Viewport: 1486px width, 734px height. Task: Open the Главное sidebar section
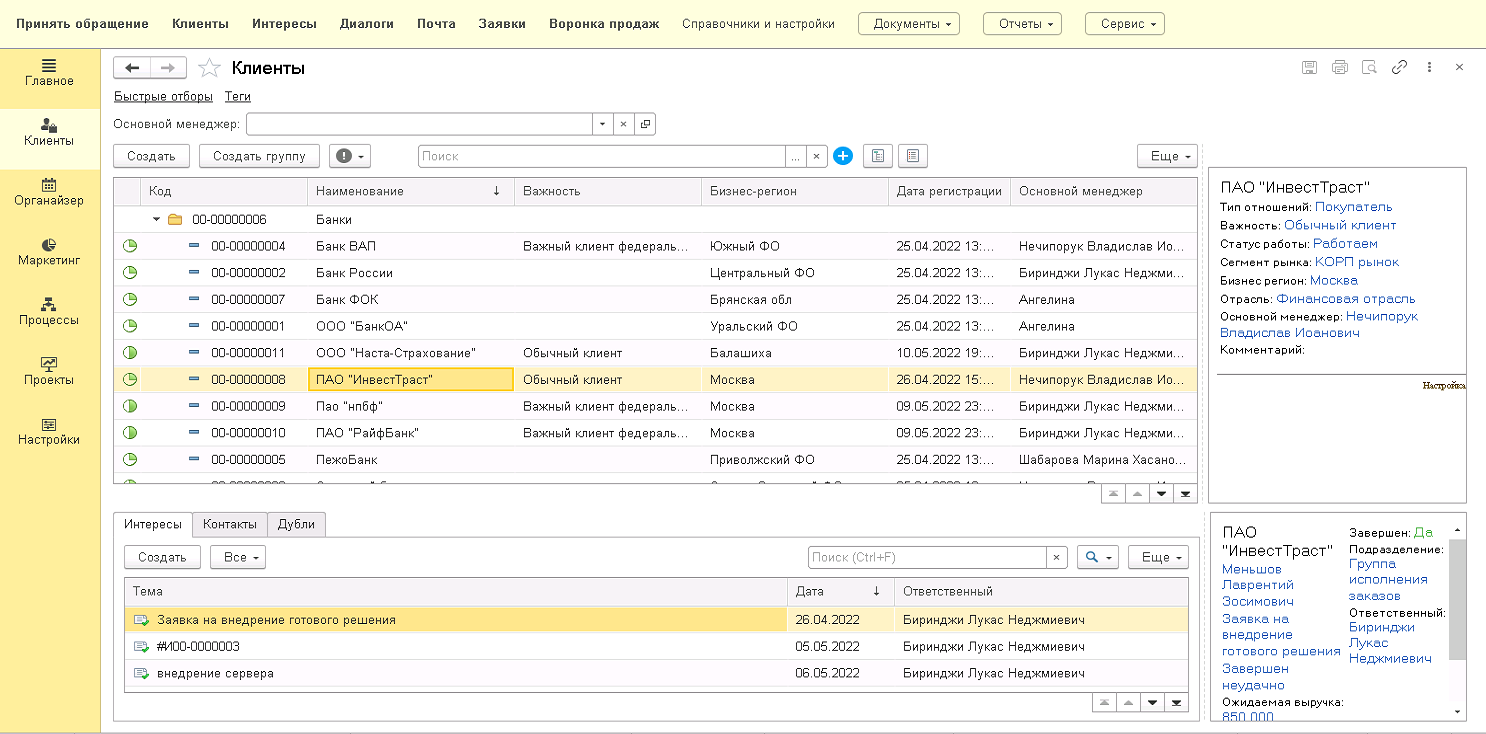[x=49, y=73]
